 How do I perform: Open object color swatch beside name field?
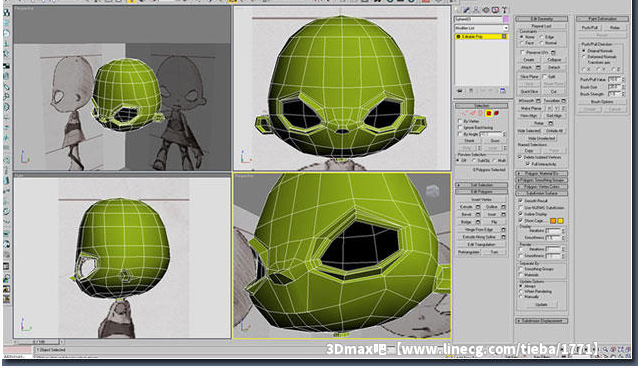click(506, 19)
